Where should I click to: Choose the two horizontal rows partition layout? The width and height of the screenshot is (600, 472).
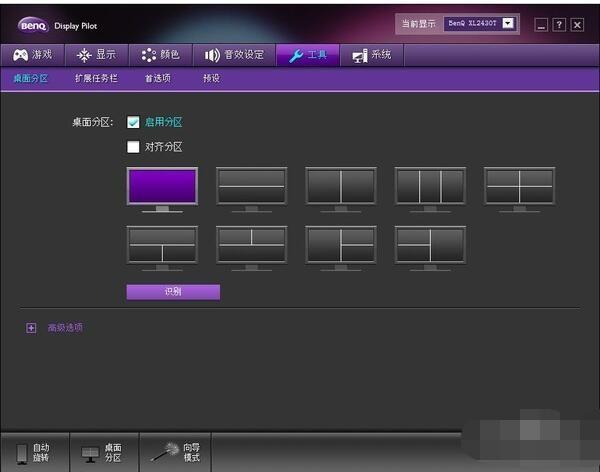click(x=251, y=189)
